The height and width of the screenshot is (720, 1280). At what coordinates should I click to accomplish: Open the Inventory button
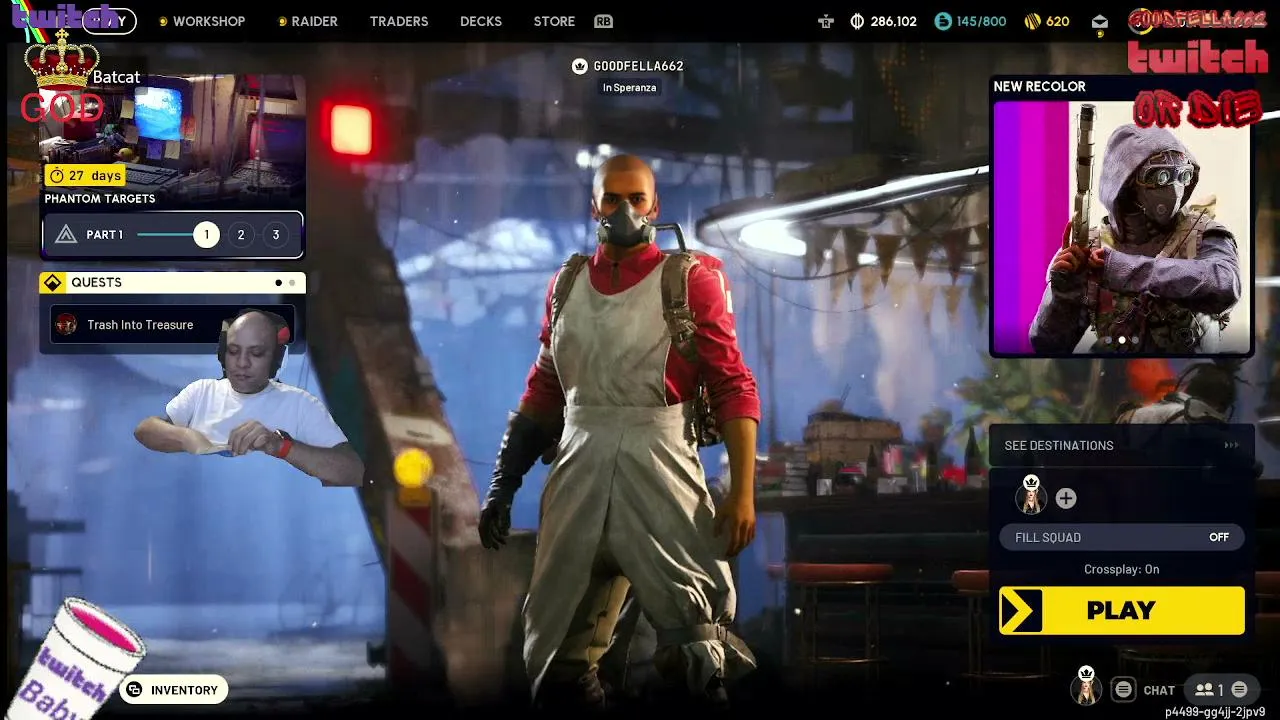click(x=174, y=690)
